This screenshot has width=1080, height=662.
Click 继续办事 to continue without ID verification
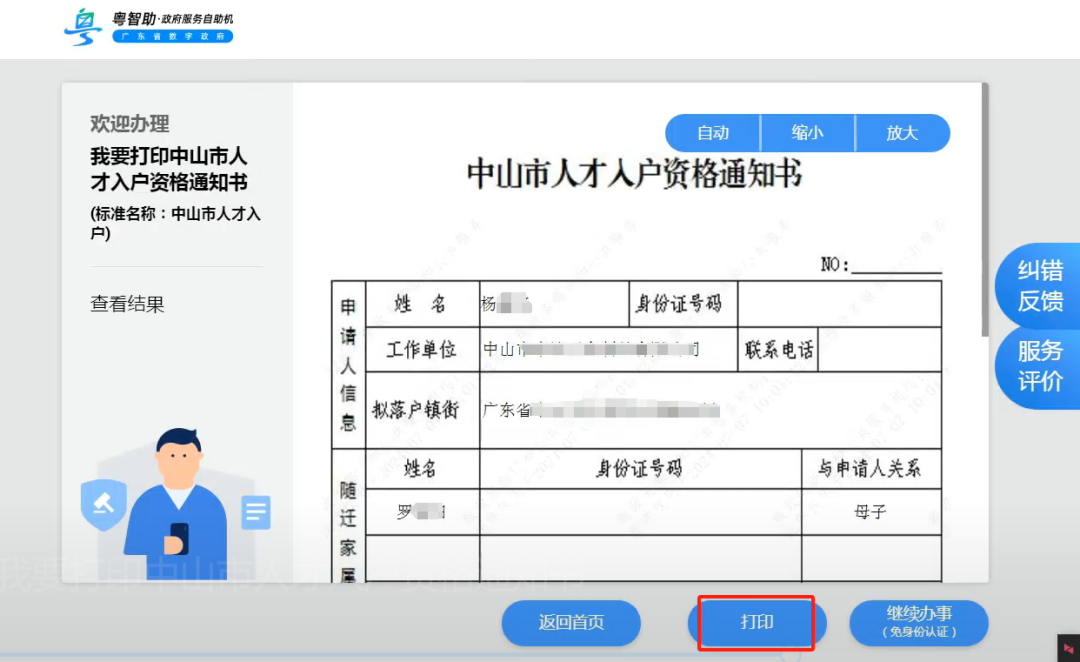pyautogui.click(x=917, y=622)
